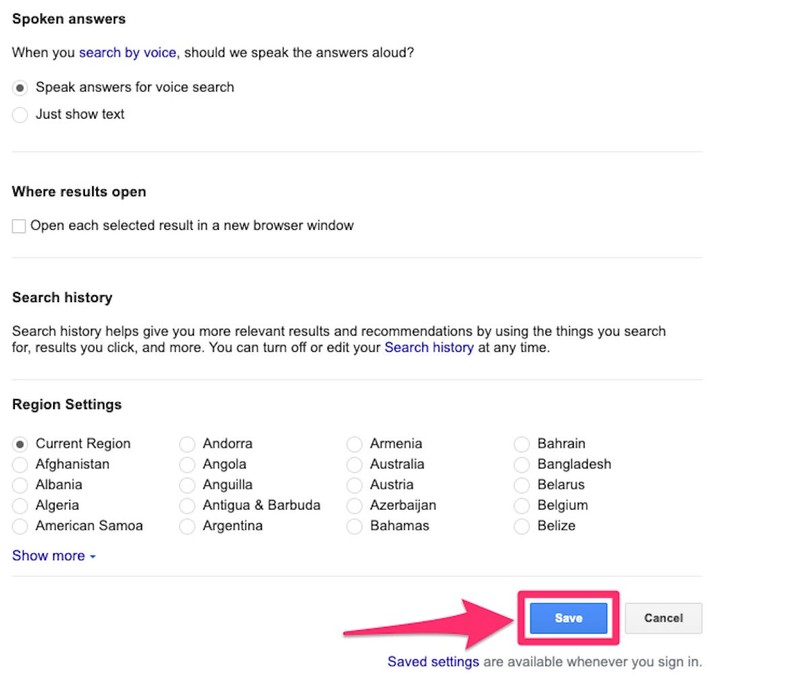Select the 'Current Region' radio button
790x674 pixels.
pos(20,444)
